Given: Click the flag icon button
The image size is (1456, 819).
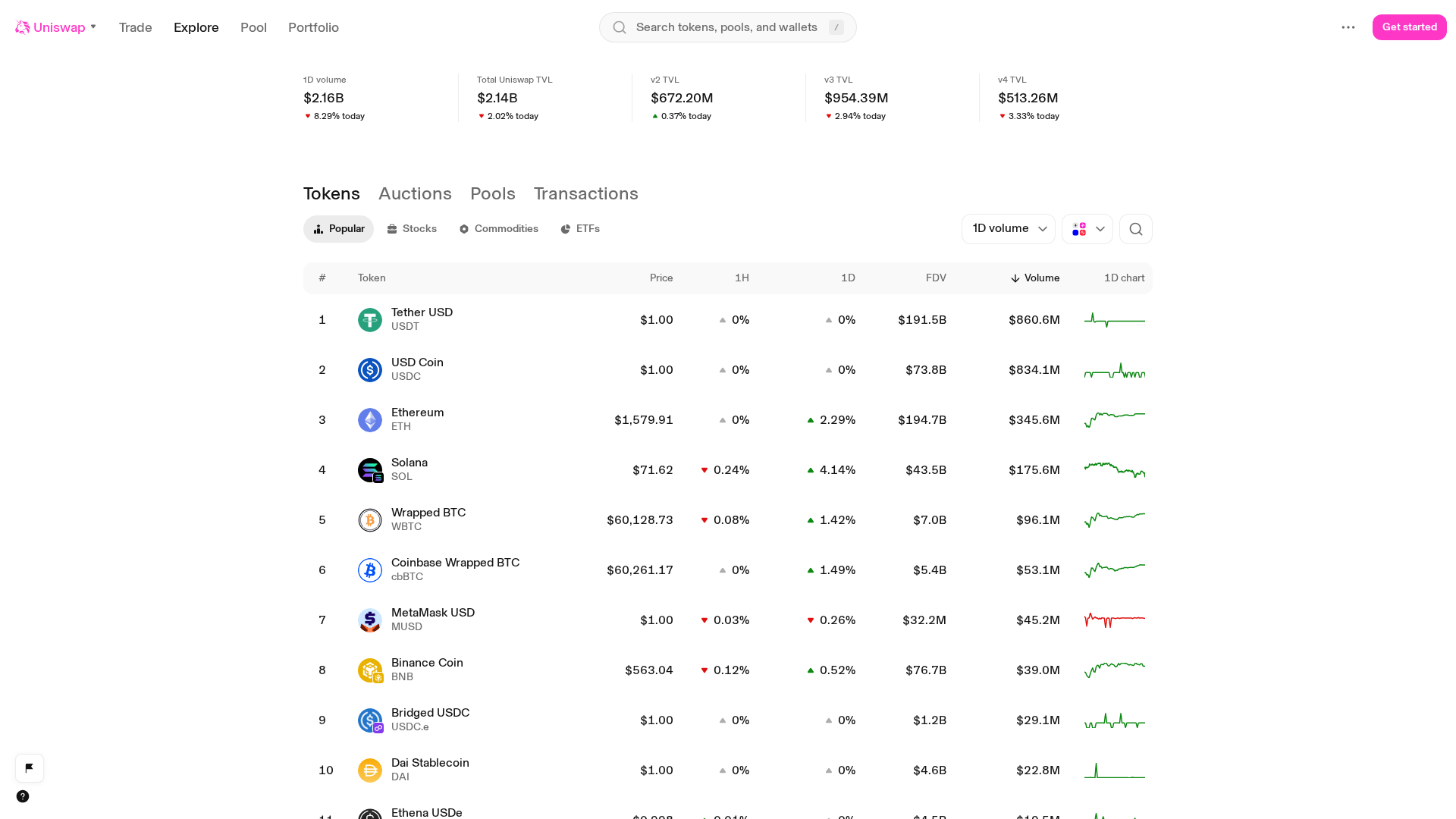Looking at the screenshot, I should pyautogui.click(x=30, y=768).
